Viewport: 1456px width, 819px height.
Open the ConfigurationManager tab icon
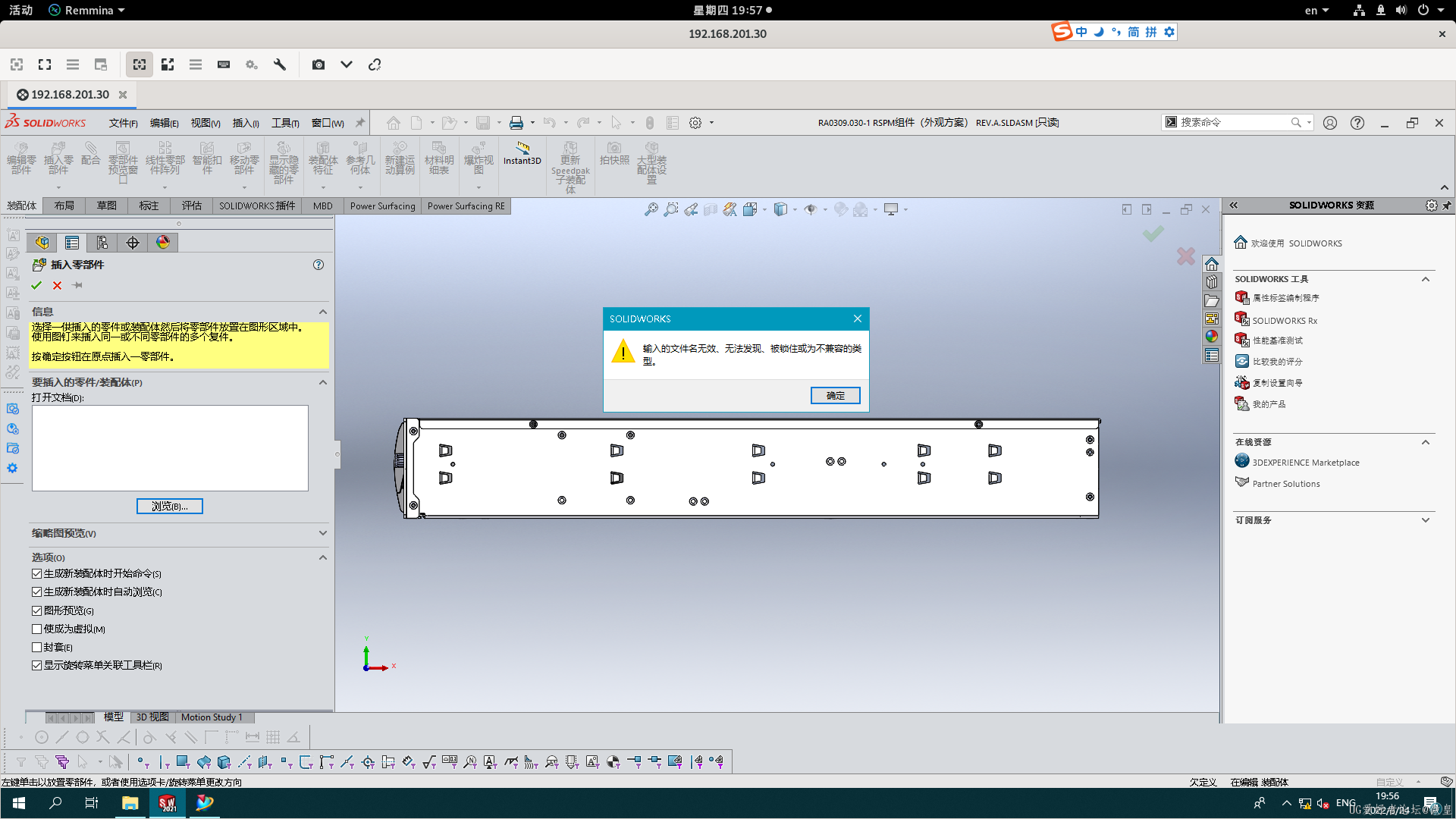pyautogui.click(x=102, y=243)
